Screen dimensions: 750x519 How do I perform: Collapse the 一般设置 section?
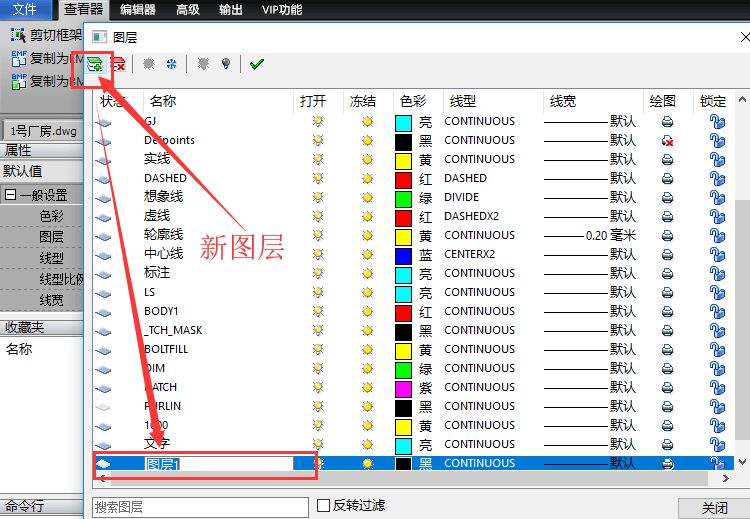[x=10, y=195]
